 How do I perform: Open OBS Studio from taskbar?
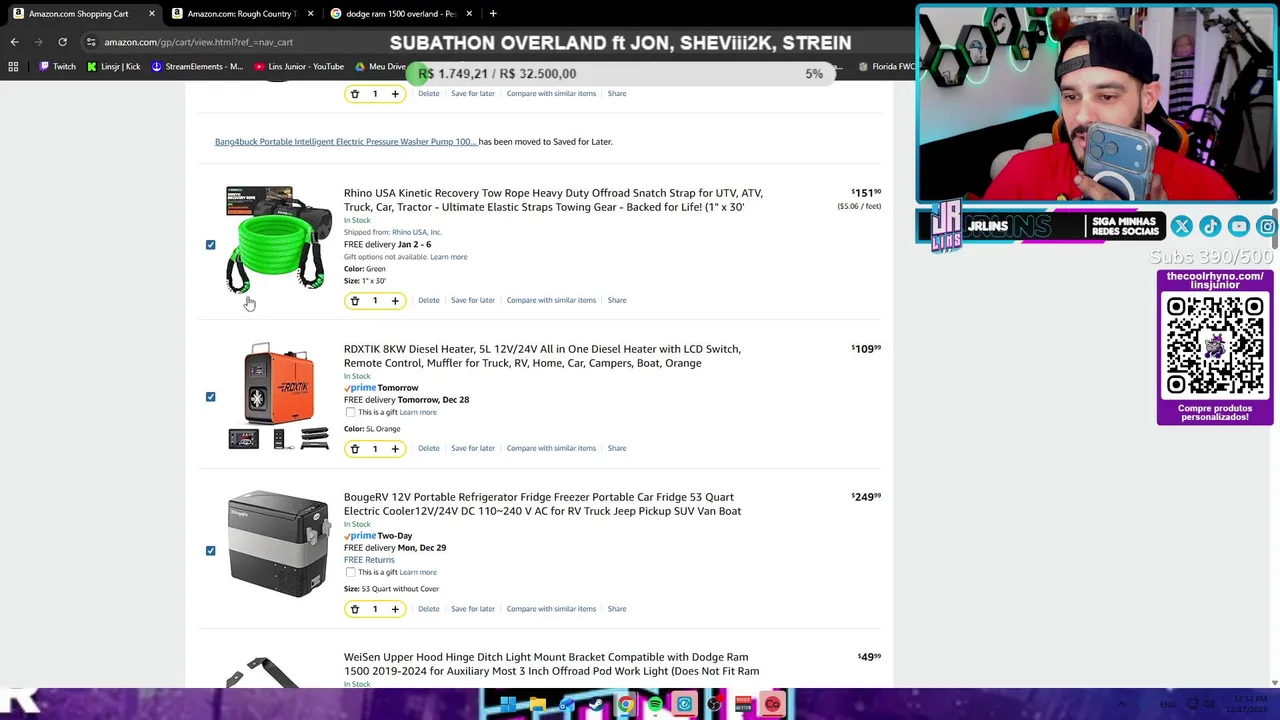coord(713,705)
